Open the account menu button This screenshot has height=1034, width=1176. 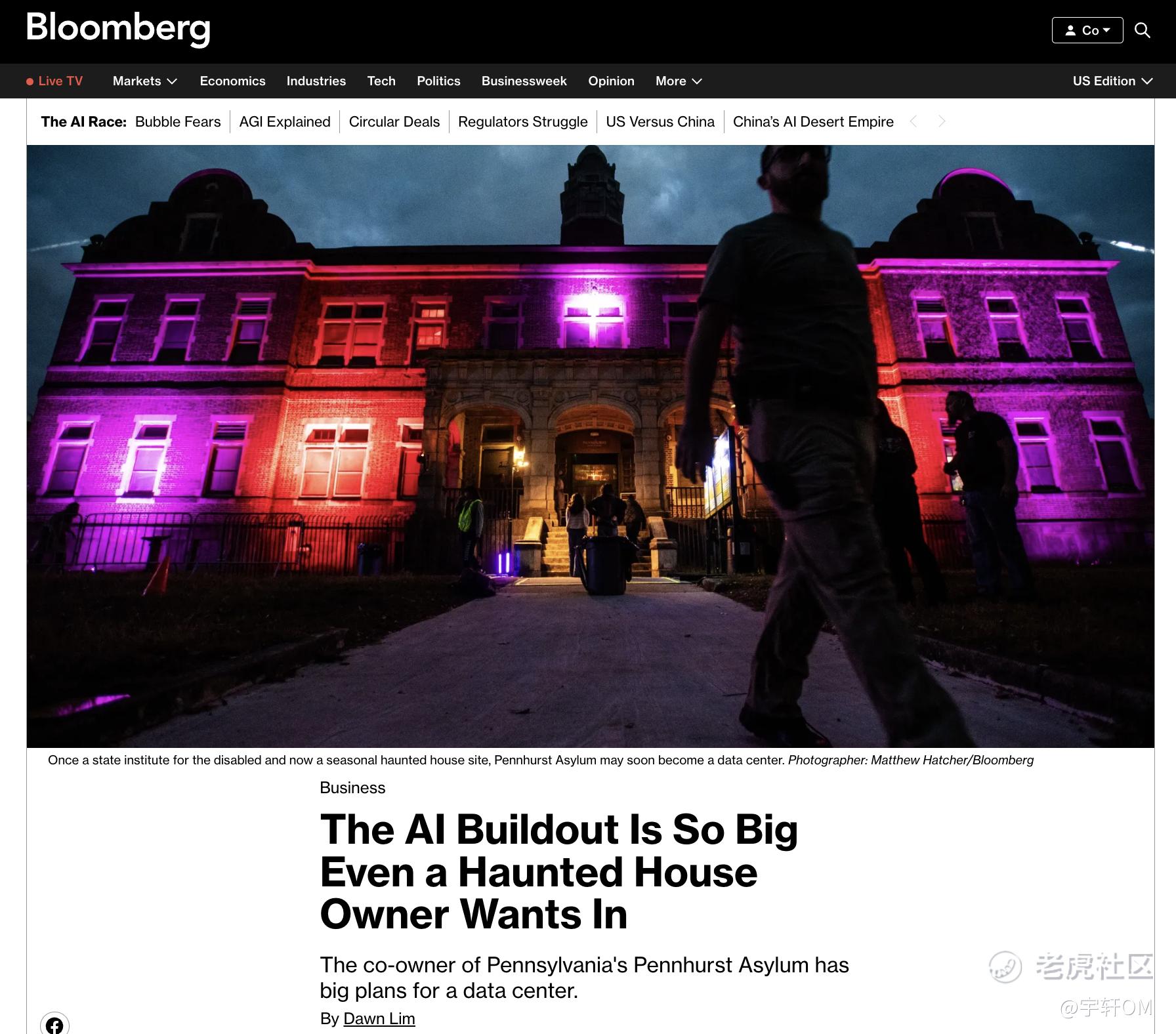(x=1087, y=30)
